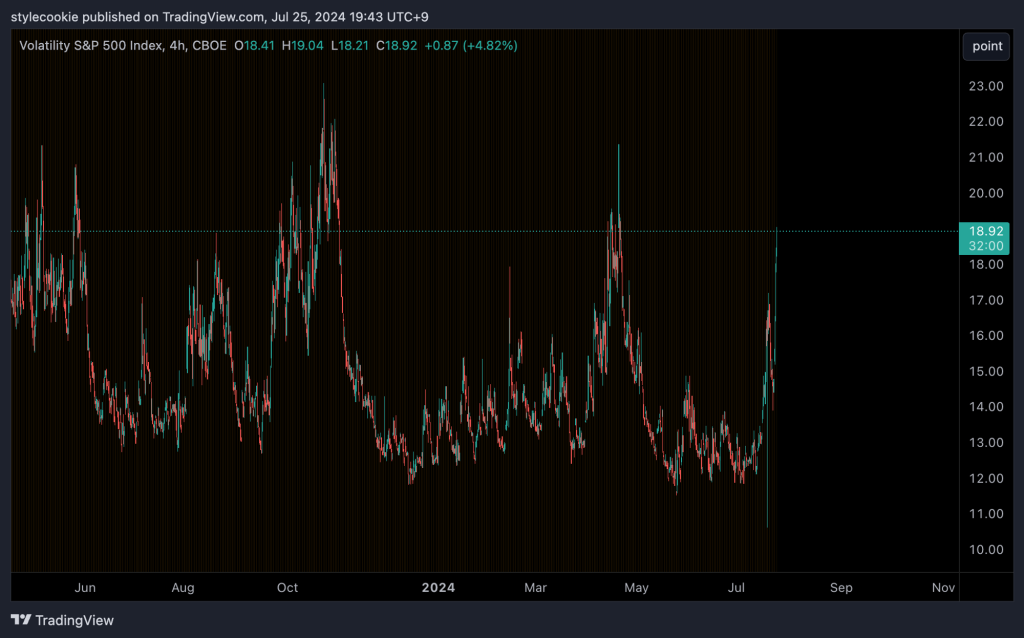Select the 2024 year marker on time axis
Image resolution: width=1024 pixels, height=638 pixels.
point(438,587)
